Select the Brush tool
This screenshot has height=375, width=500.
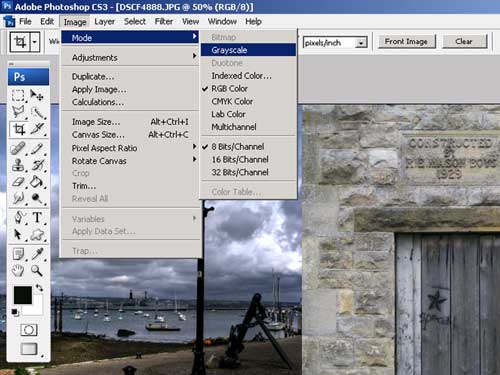[37, 148]
